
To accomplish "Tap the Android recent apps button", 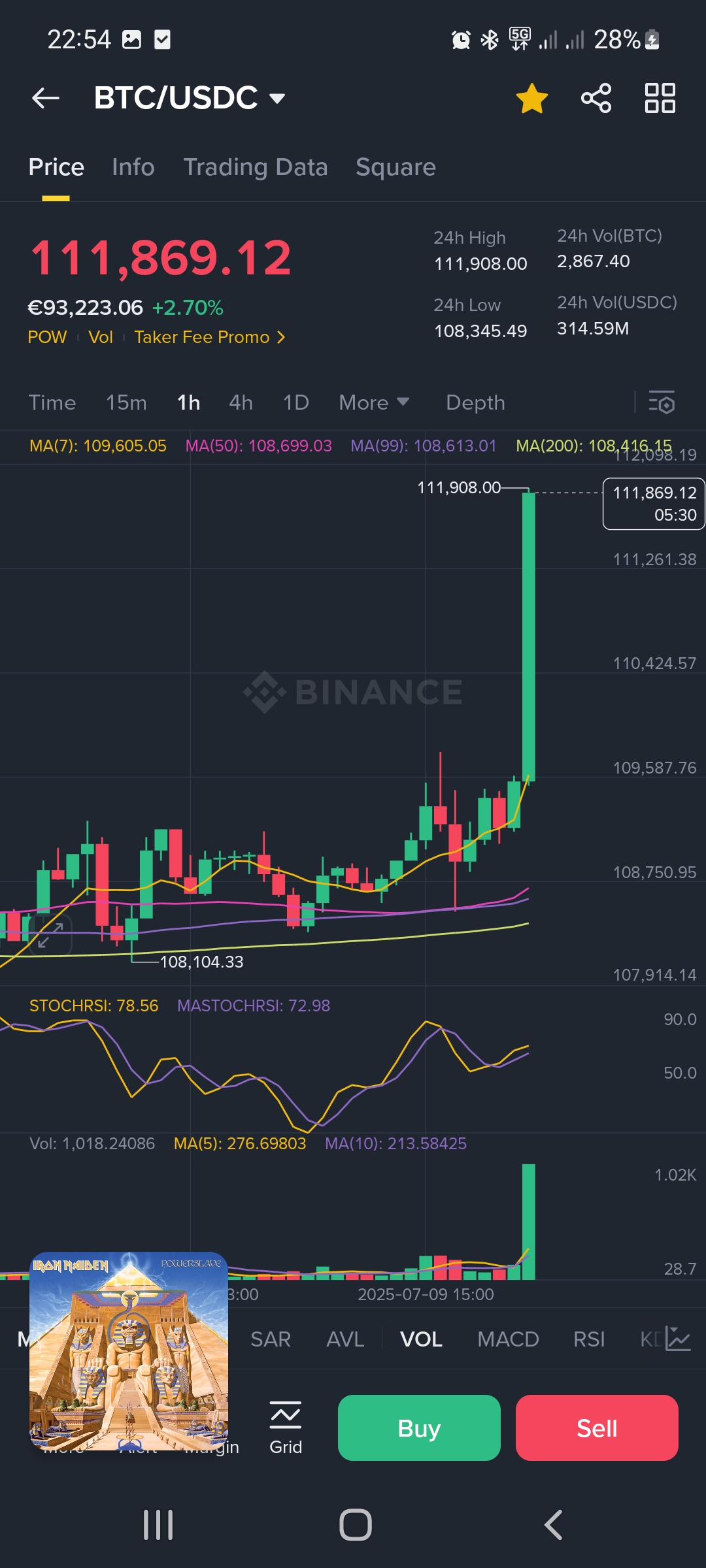I will [158, 1526].
